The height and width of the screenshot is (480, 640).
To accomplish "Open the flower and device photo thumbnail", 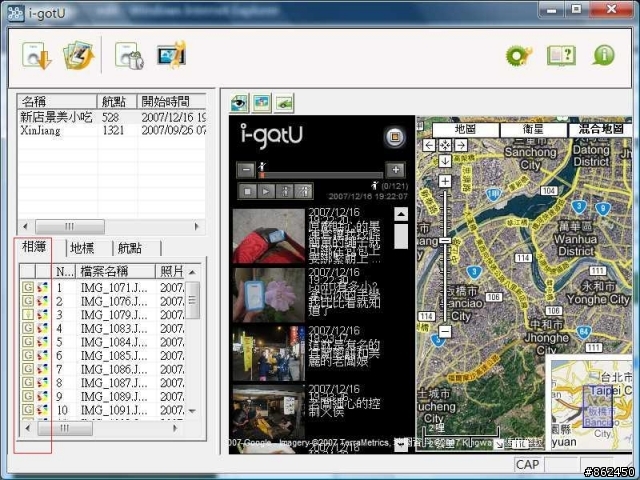I will click(269, 295).
